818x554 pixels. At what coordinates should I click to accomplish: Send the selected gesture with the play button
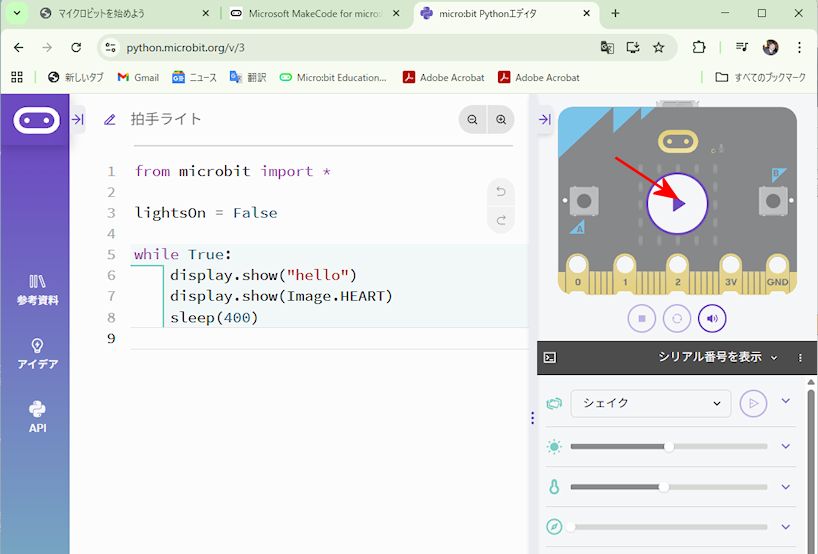(x=753, y=403)
